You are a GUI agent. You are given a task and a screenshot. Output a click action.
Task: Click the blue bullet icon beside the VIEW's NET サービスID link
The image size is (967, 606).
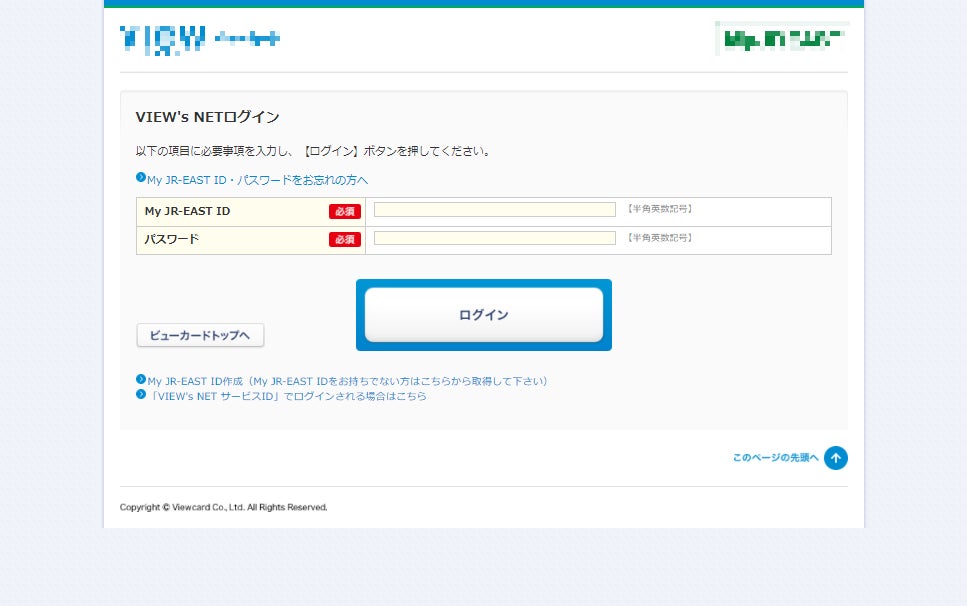click(141, 394)
